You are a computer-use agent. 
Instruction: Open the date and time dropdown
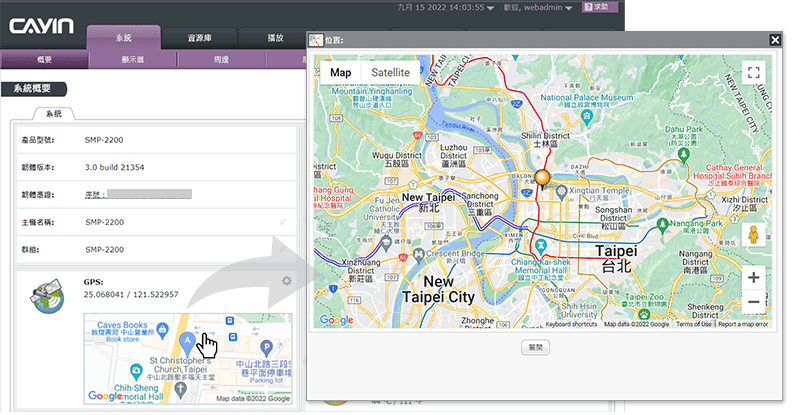[x=445, y=7]
